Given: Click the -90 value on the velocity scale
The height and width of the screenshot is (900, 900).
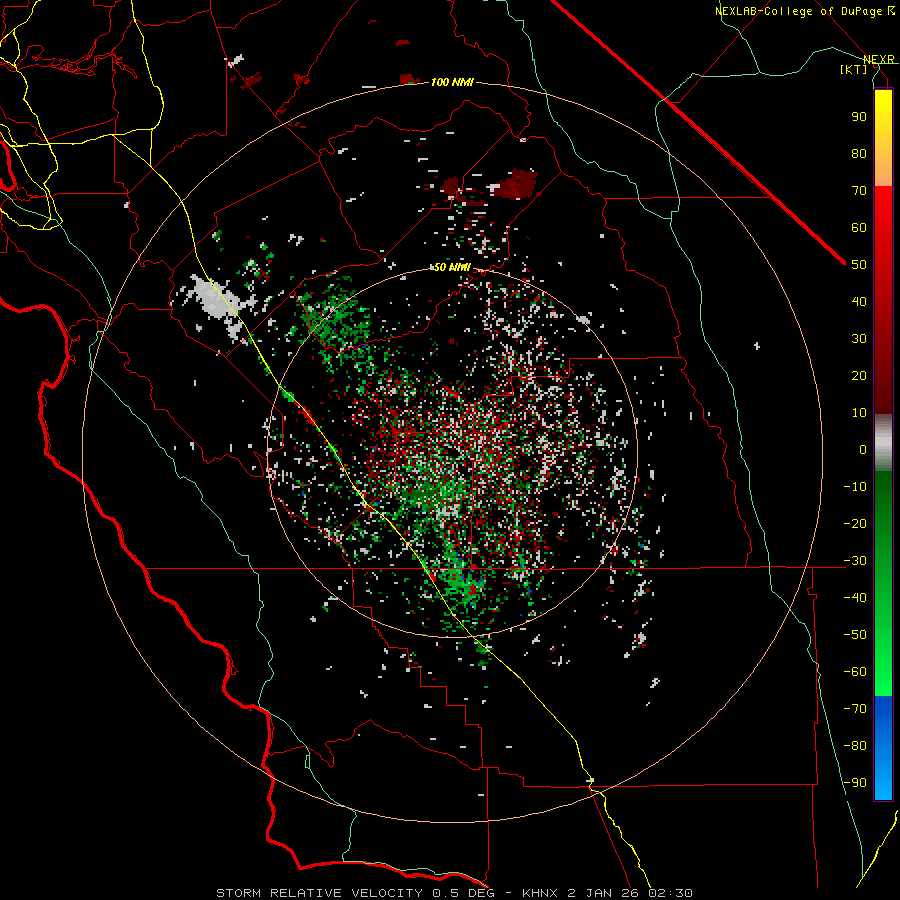Looking at the screenshot, I should (x=855, y=782).
